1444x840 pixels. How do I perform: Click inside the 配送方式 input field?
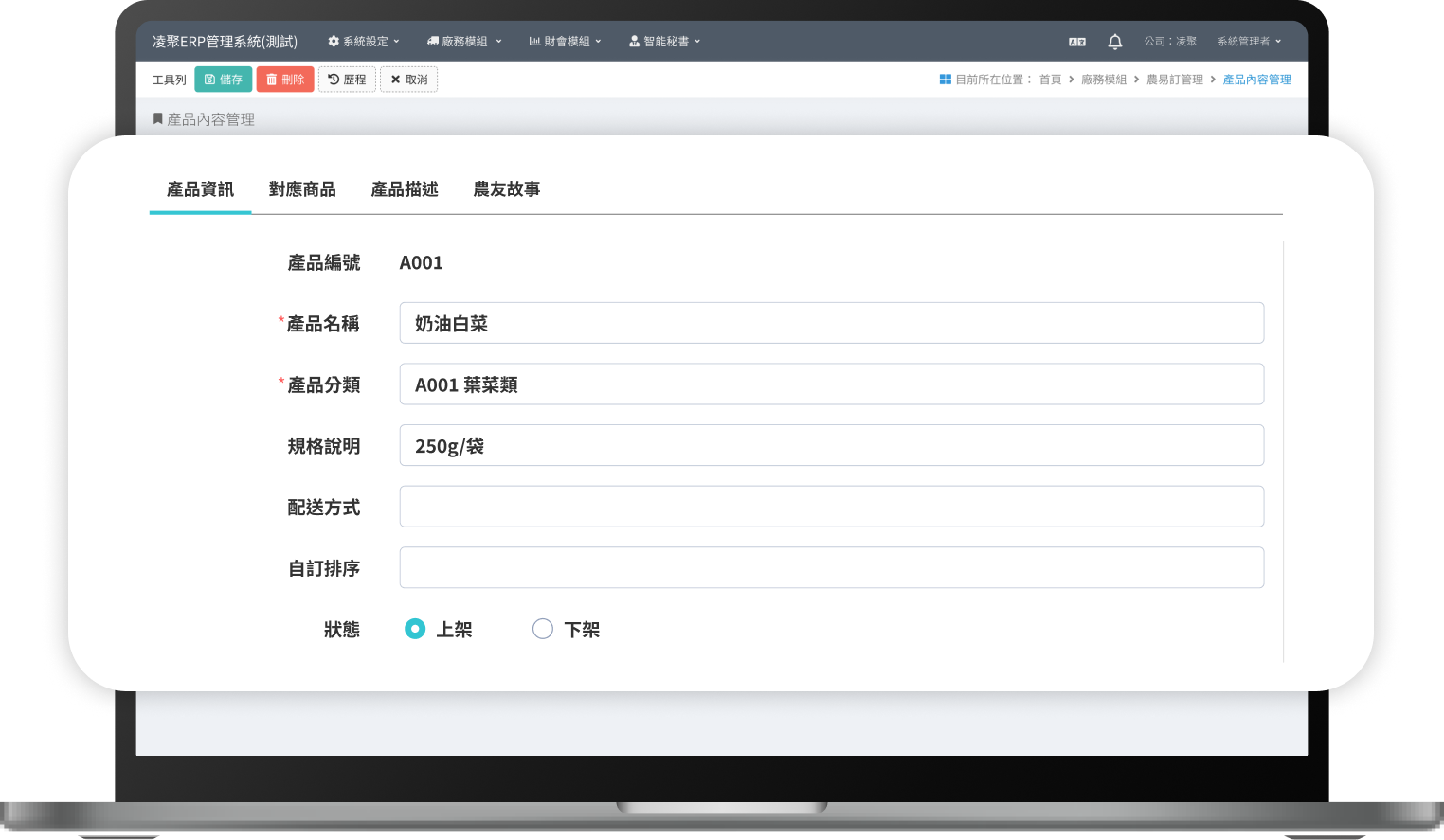(832, 506)
